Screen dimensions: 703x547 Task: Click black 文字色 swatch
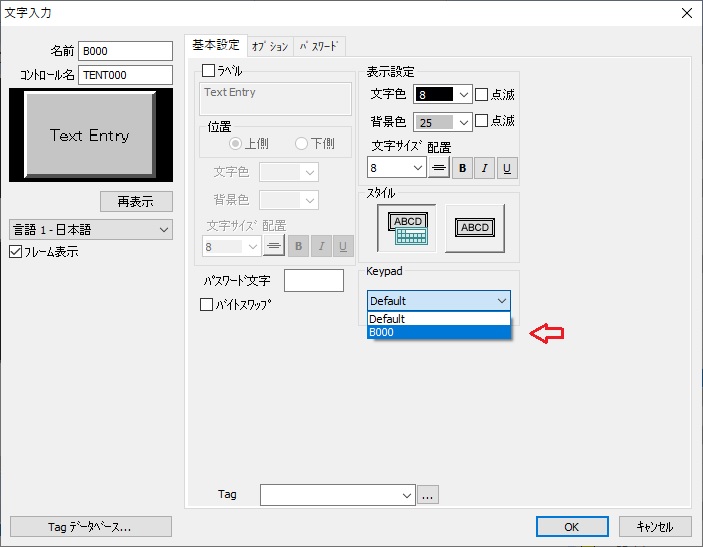coord(434,95)
